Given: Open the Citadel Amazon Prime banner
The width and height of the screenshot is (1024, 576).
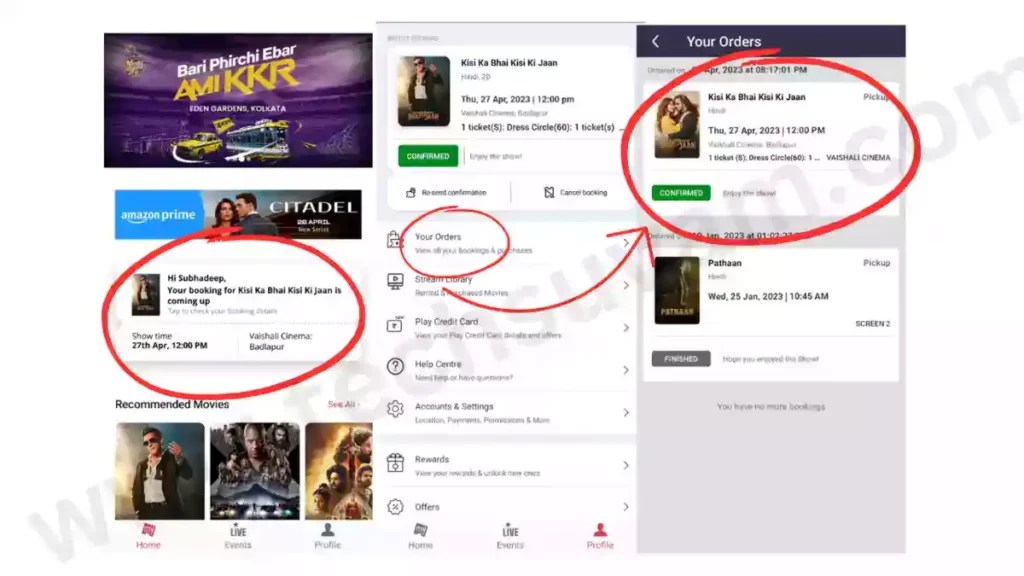Looking at the screenshot, I should (237, 214).
